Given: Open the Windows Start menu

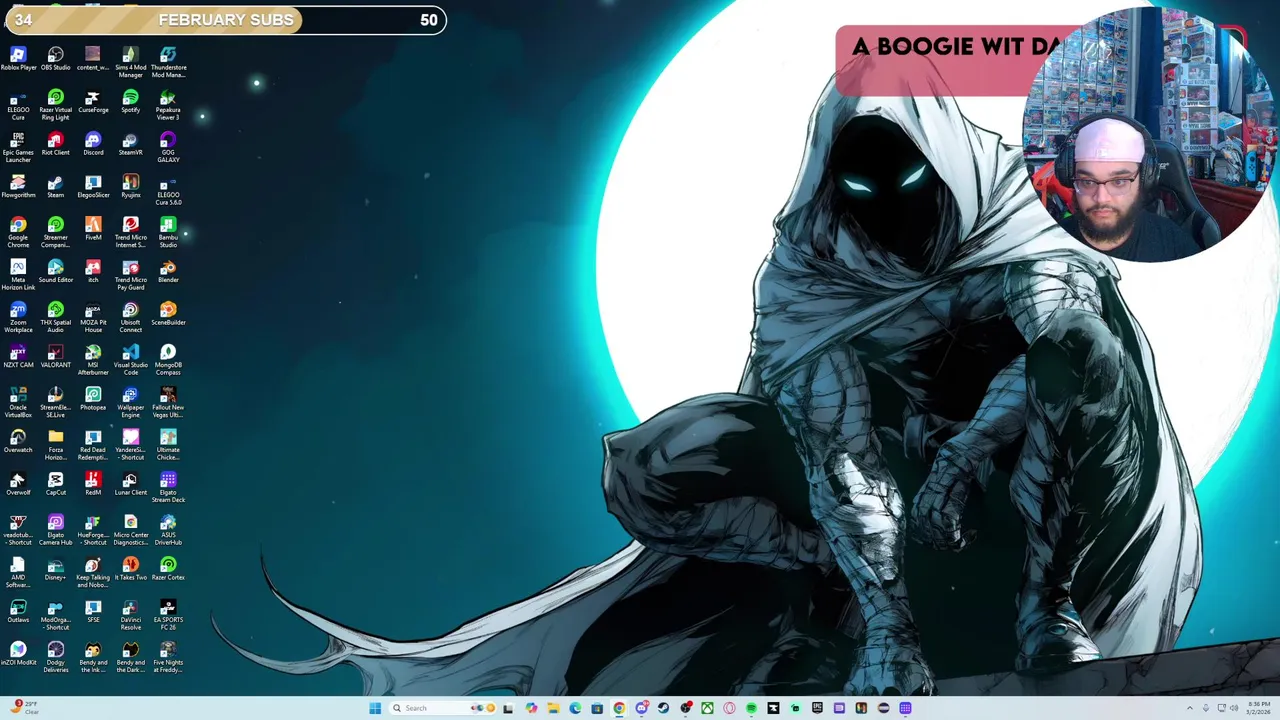Looking at the screenshot, I should pos(375,708).
